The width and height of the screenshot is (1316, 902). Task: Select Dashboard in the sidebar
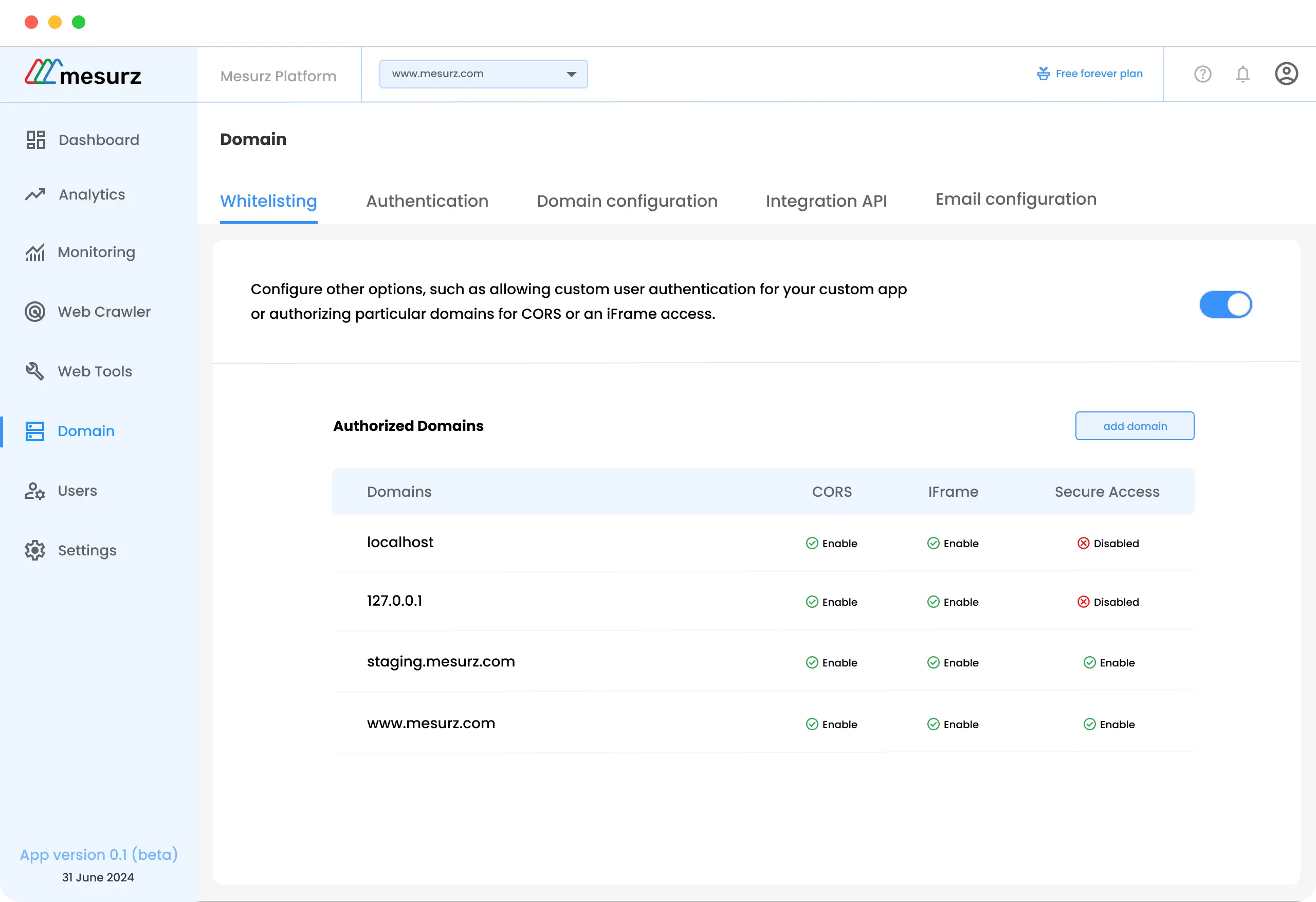[99, 140]
